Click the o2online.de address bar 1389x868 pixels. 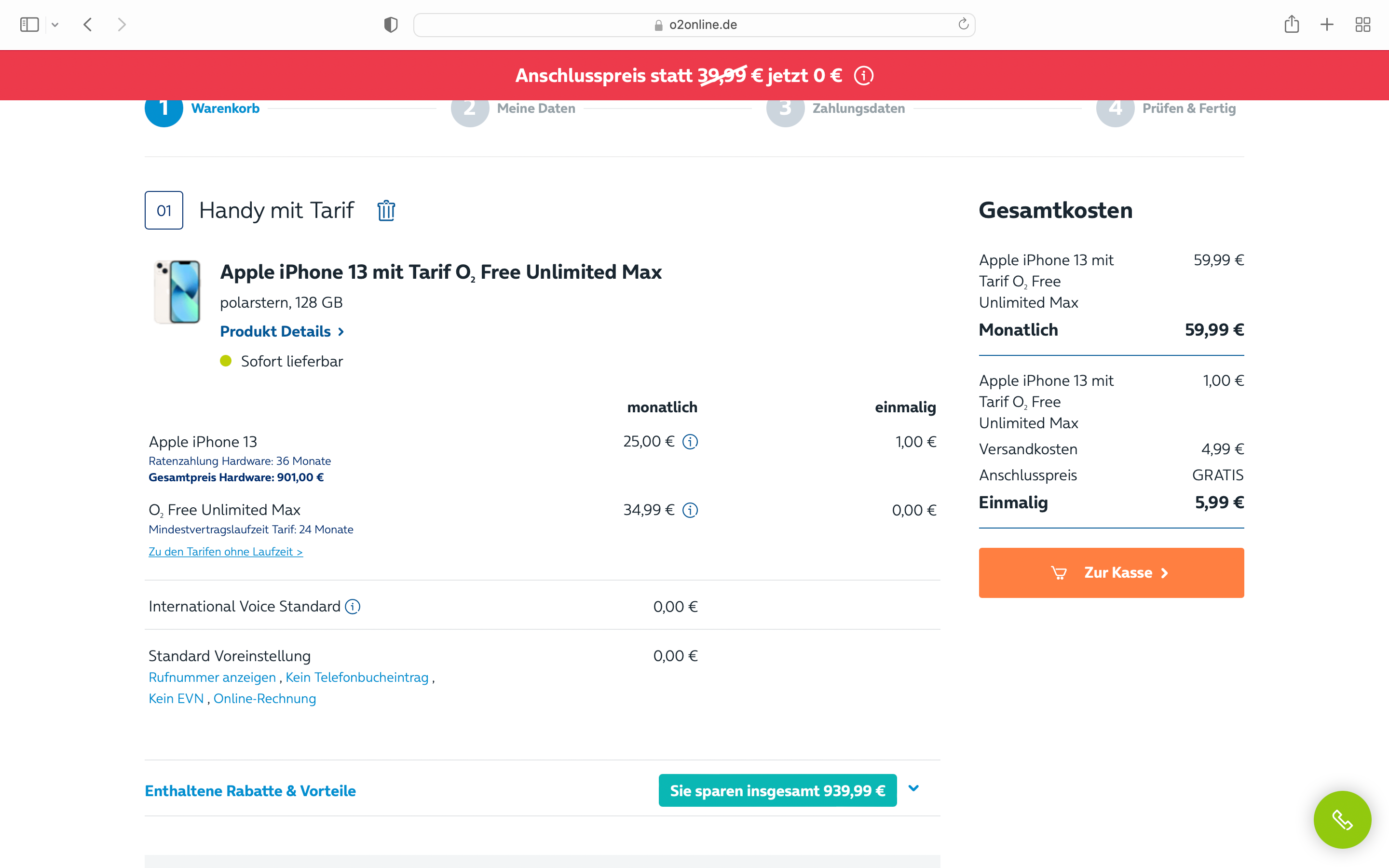tap(694, 25)
